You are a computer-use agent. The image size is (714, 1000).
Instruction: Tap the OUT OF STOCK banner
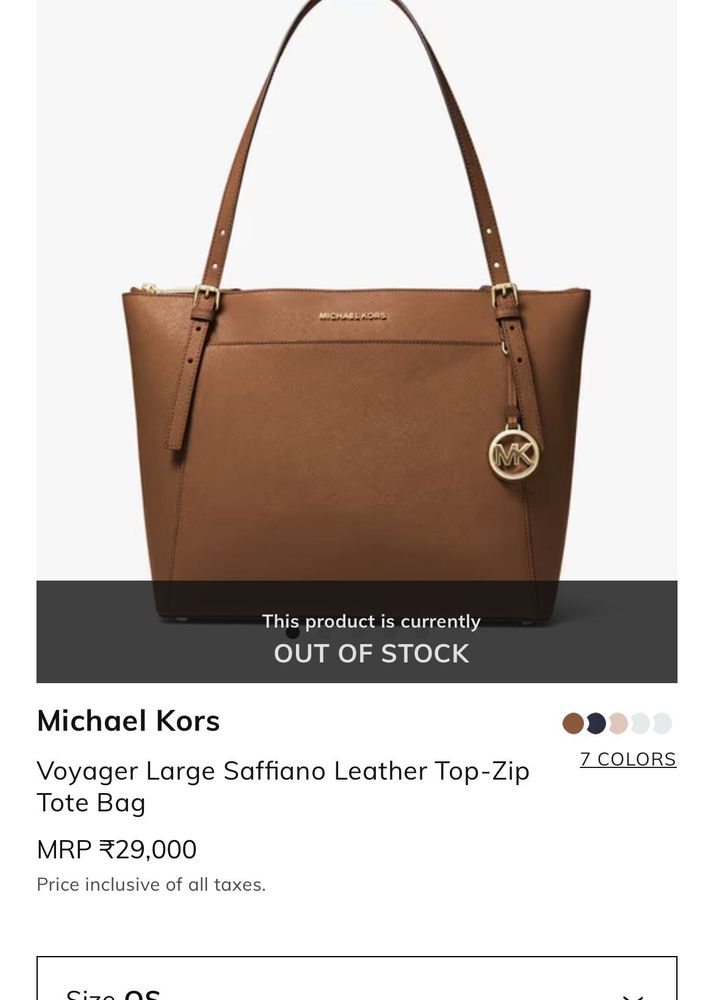click(x=357, y=631)
